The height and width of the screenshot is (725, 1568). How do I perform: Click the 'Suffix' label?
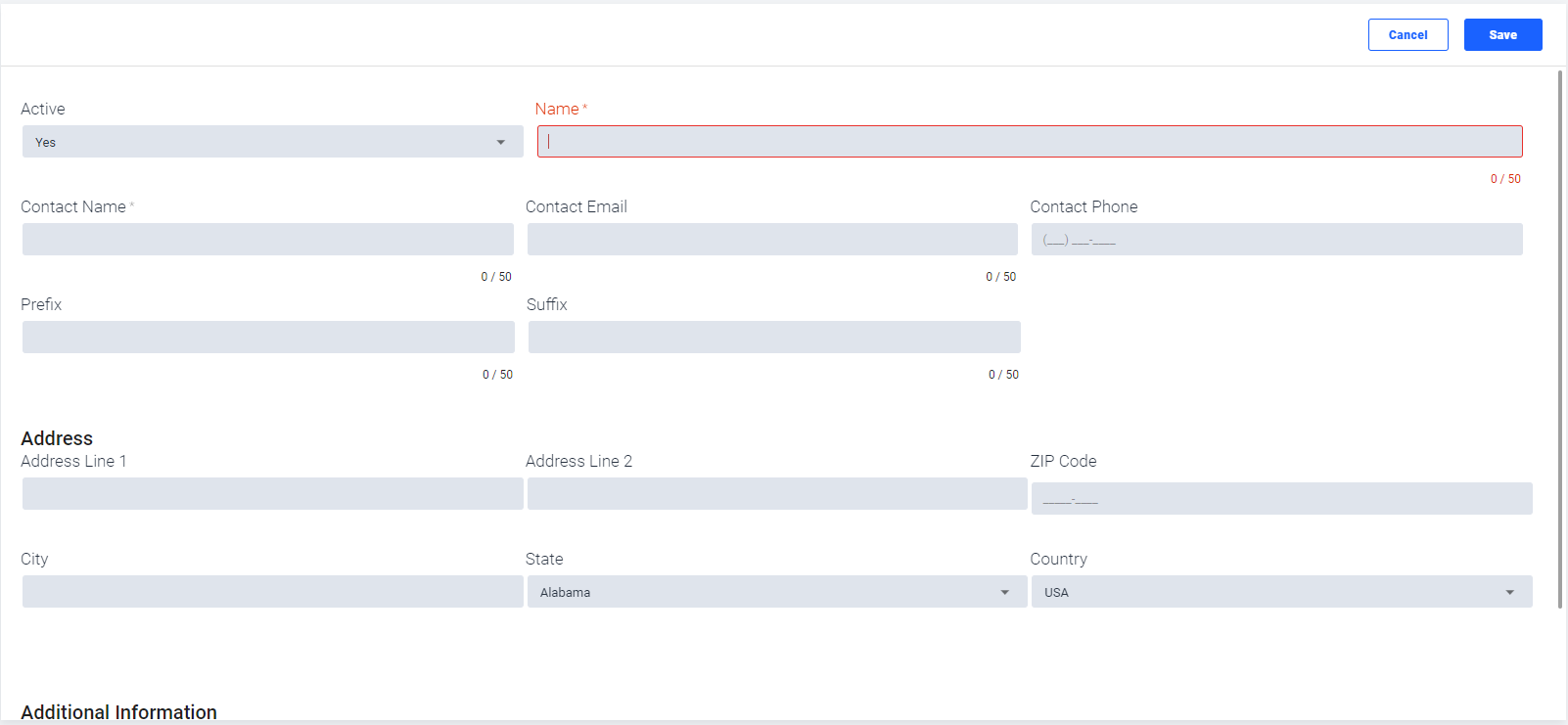tap(546, 304)
